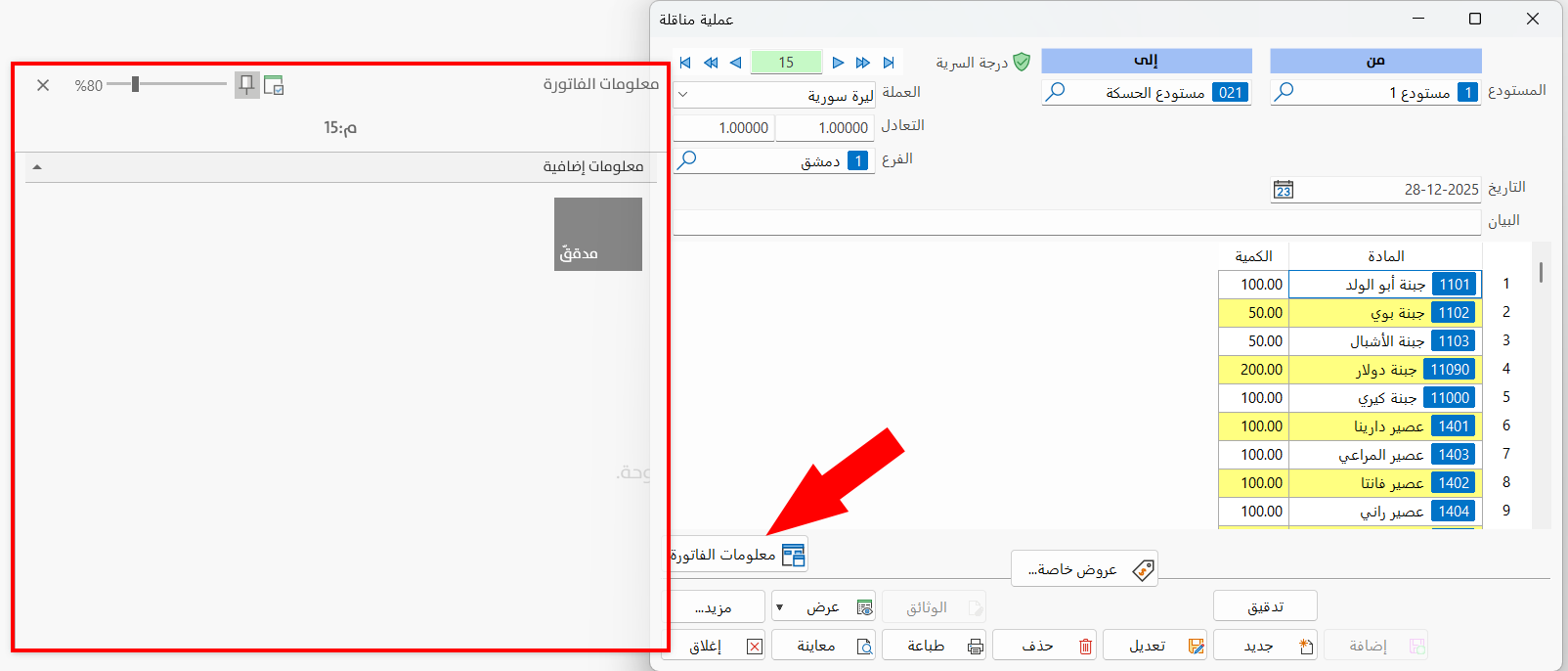Viewport: 1568px width, 671px height.
Task: Click the معاينة preview button
Action: click(x=823, y=646)
